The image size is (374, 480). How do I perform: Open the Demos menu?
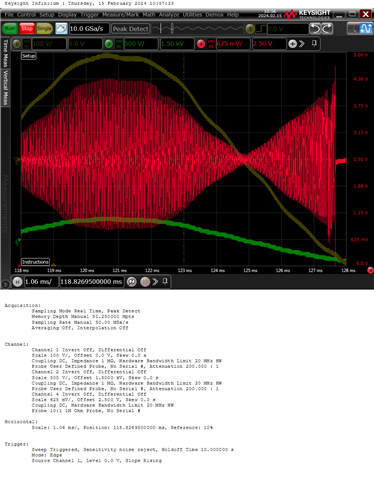point(214,15)
